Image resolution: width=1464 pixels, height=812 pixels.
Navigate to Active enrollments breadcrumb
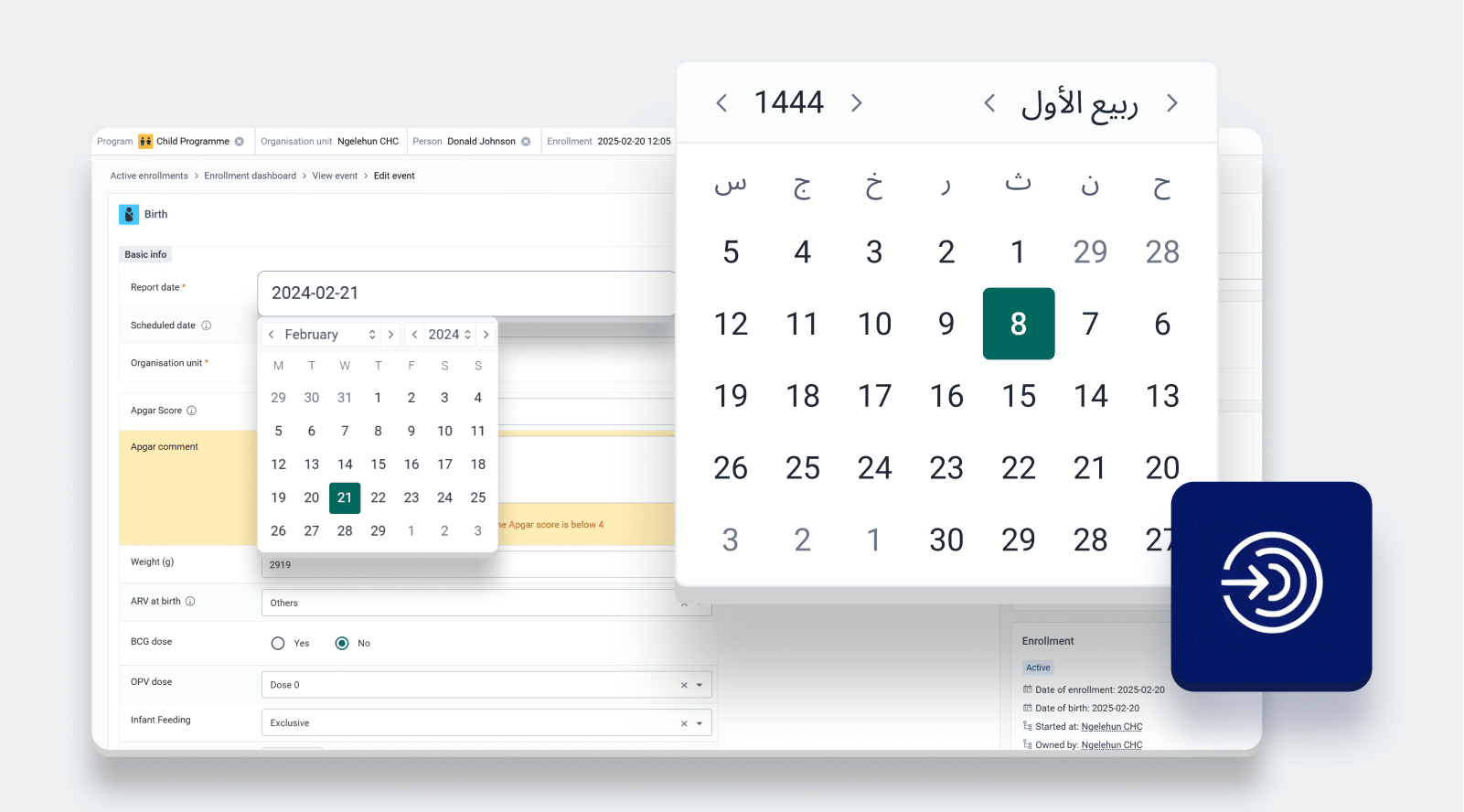(x=149, y=176)
